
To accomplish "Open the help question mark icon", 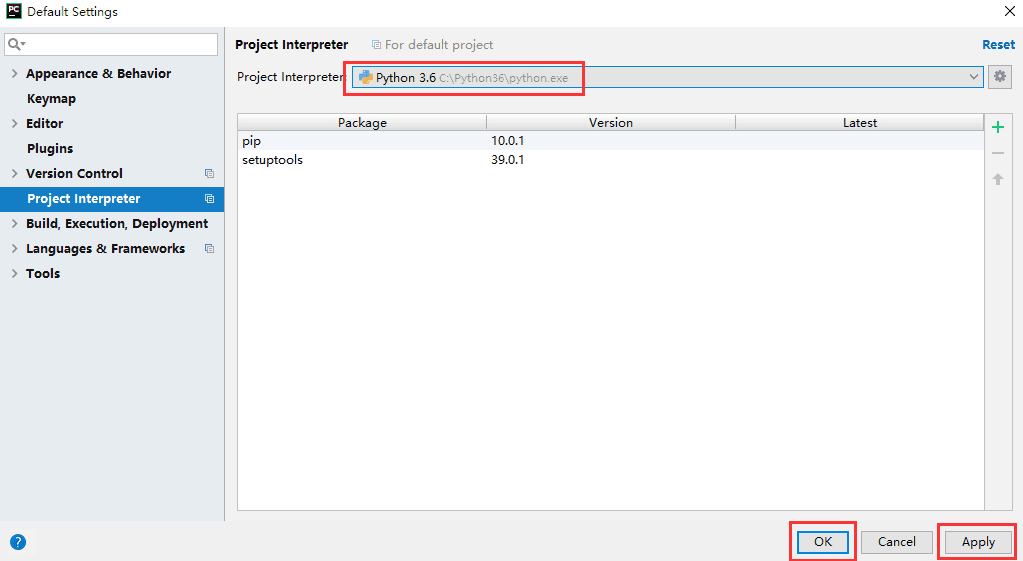I will (x=18, y=541).
